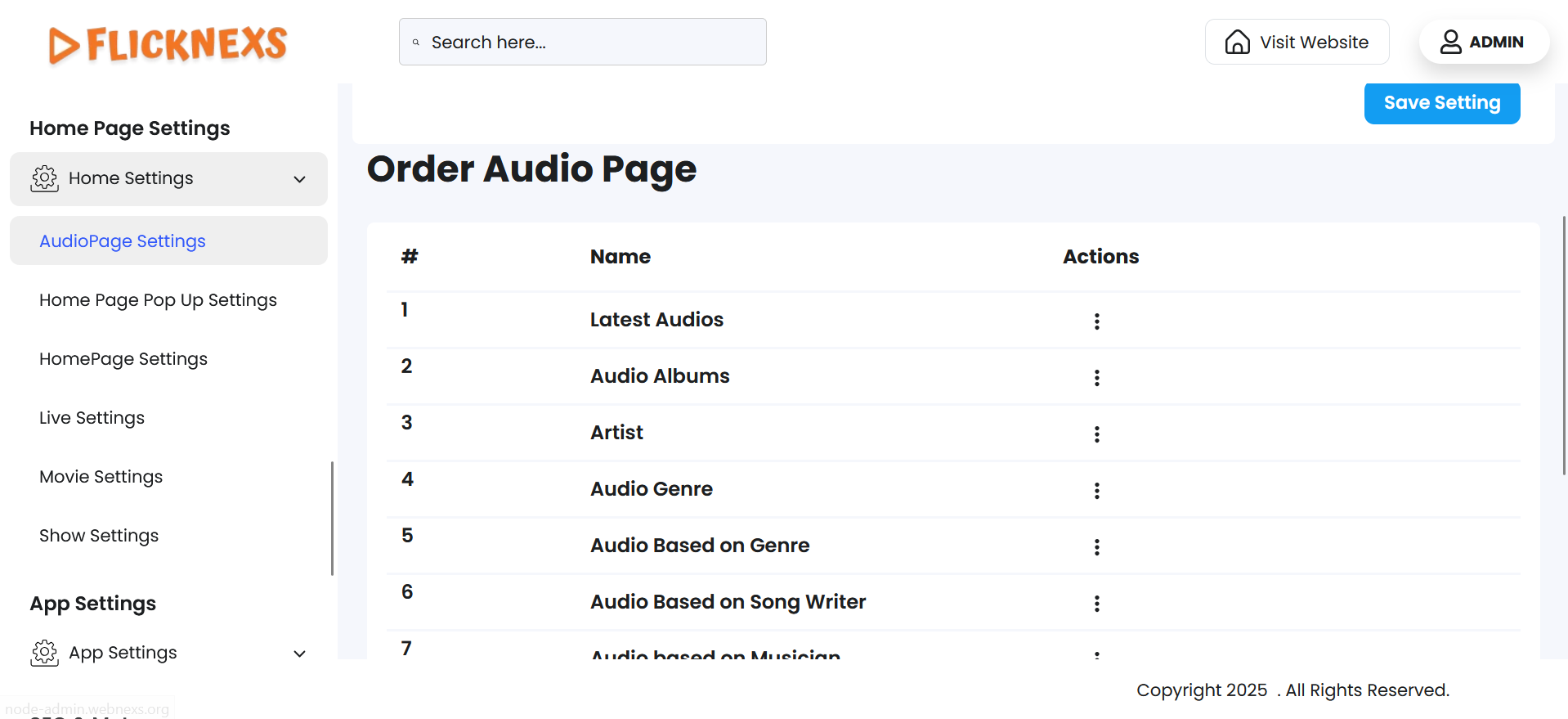Click the sidebar vertical scrollbar
Screen dimensions: 1568x719
click(332, 517)
